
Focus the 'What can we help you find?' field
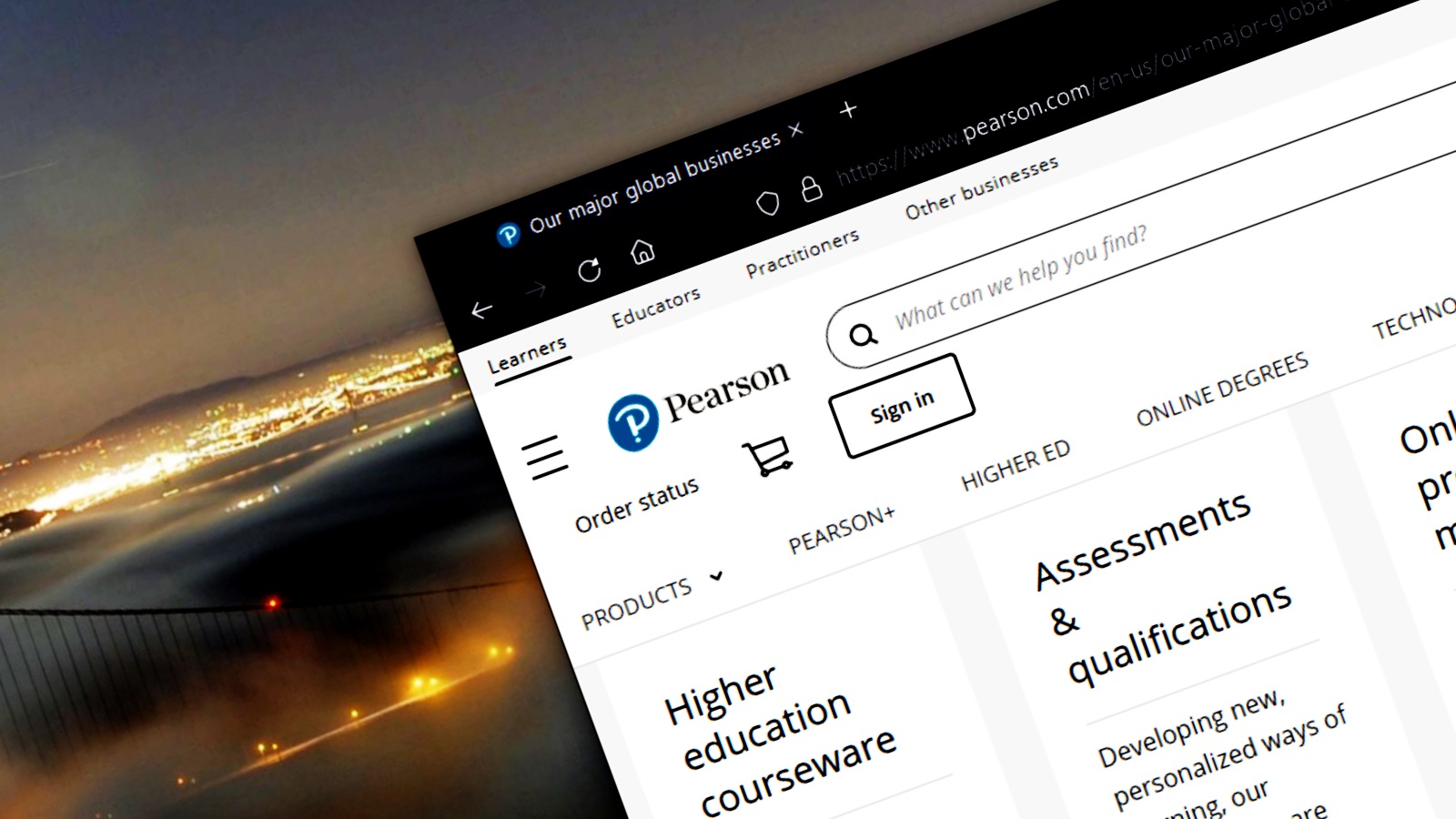click(1020, 277)
